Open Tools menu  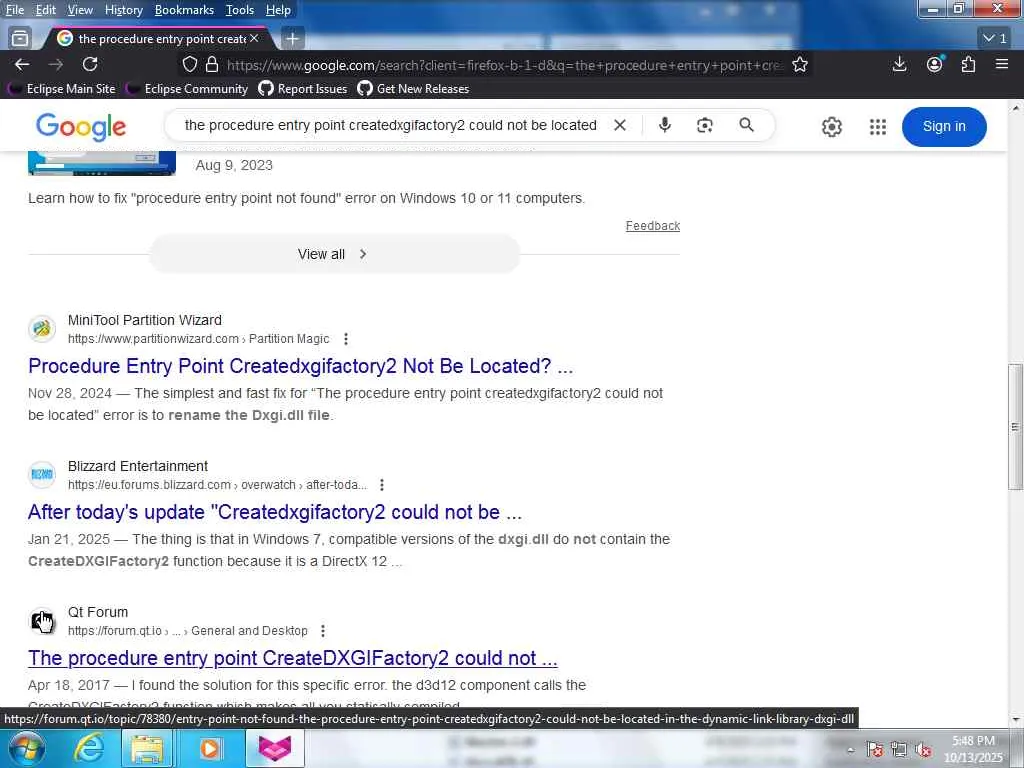[x=239, y=10]
